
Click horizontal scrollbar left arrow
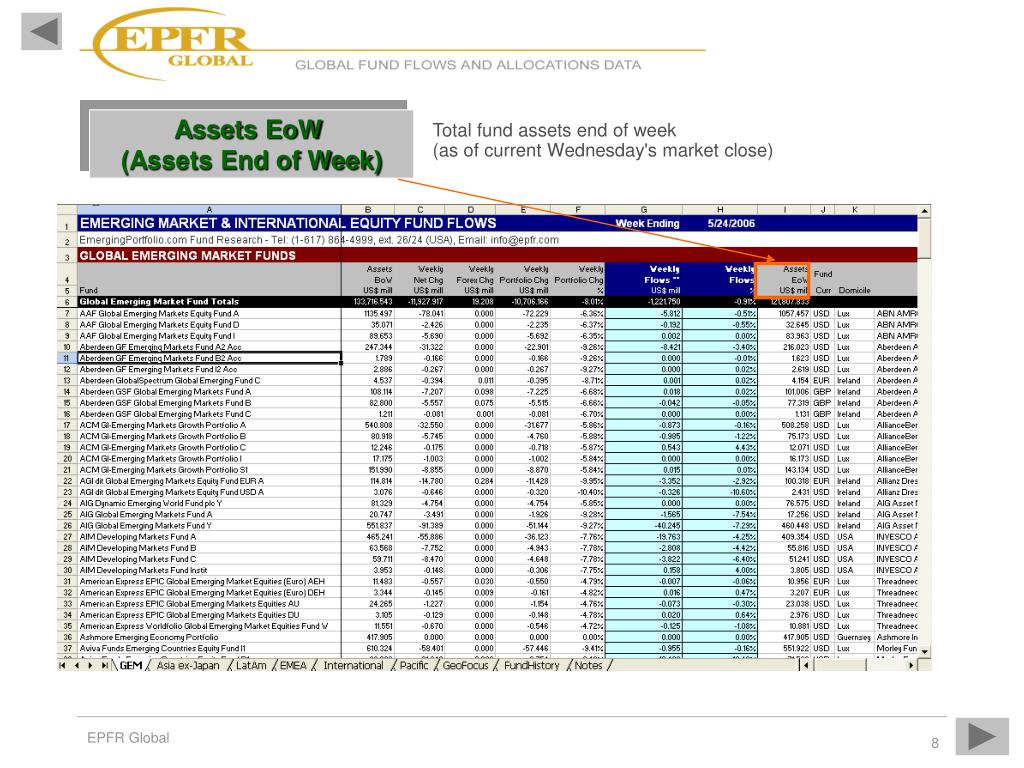[806, 665]
